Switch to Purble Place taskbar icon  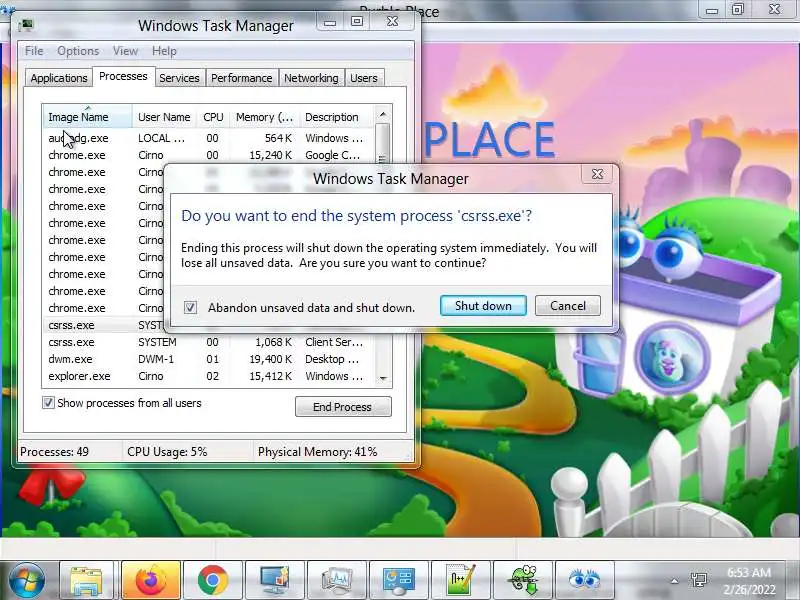[x=584, y=580]
